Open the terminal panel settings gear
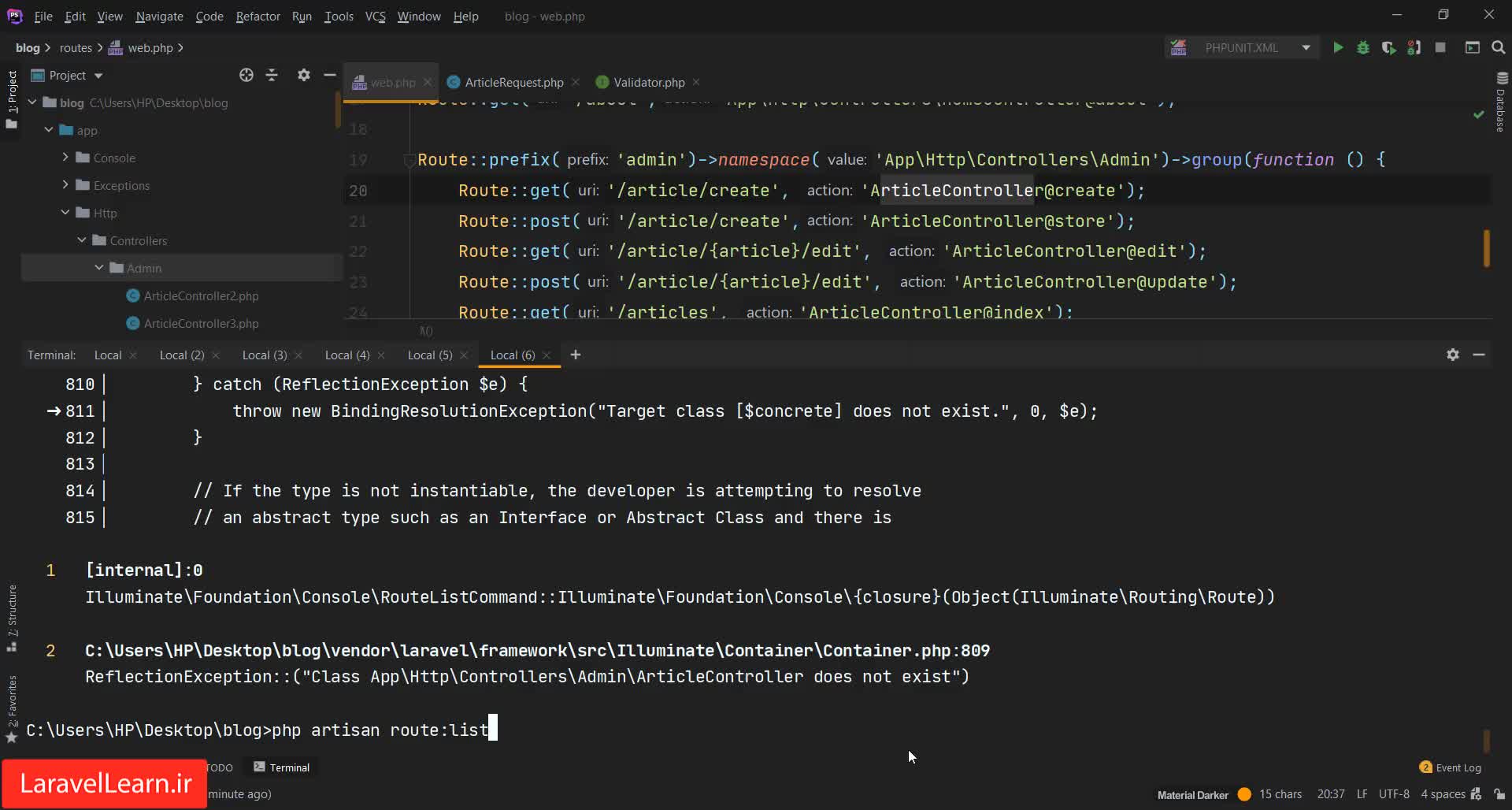The height and width of the screenshot is (810, 1512). 1453,355
